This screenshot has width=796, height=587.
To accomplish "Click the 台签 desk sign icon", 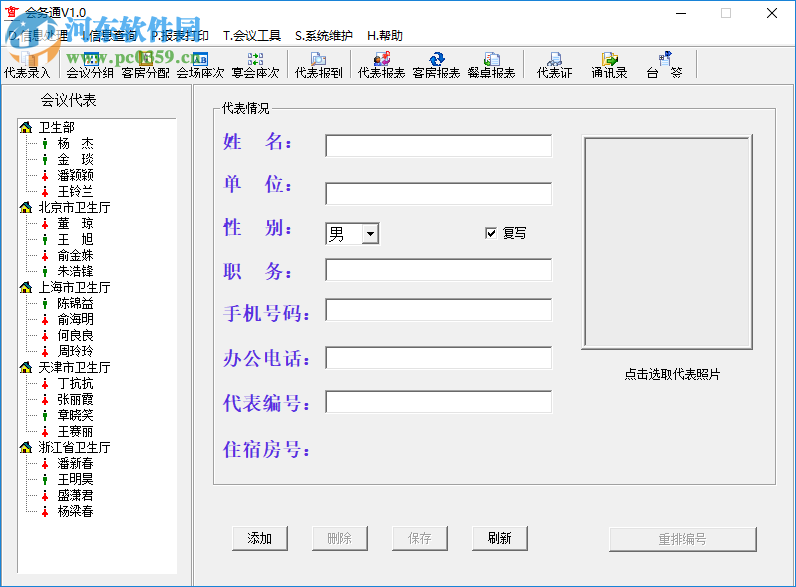I will [665, 65].
